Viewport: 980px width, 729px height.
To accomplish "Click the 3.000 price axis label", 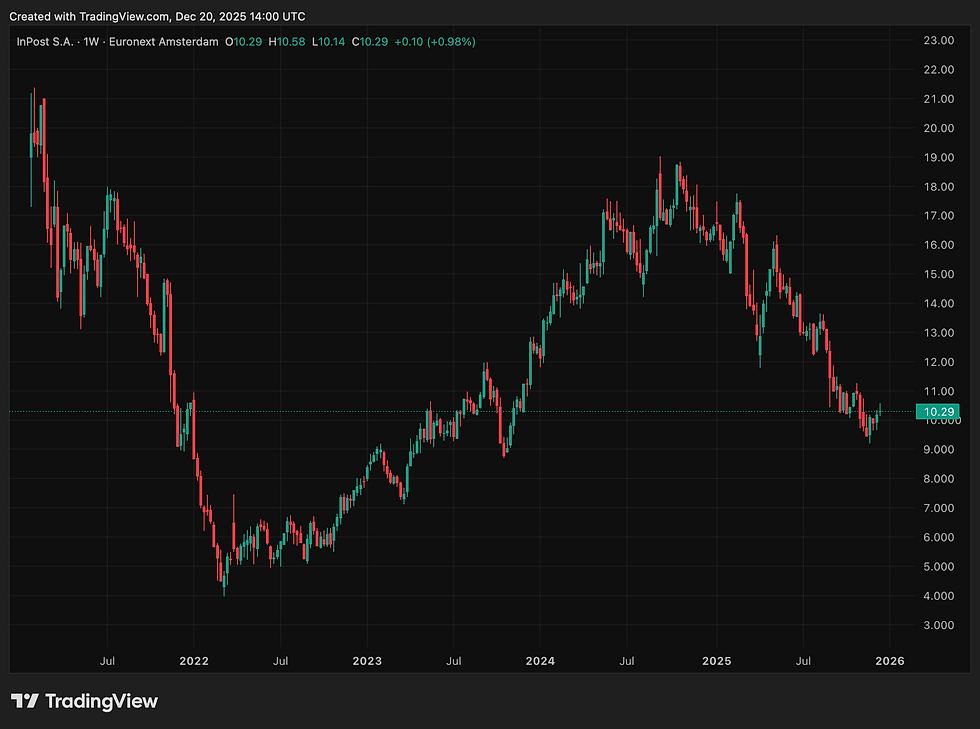I will coord(939,625).
